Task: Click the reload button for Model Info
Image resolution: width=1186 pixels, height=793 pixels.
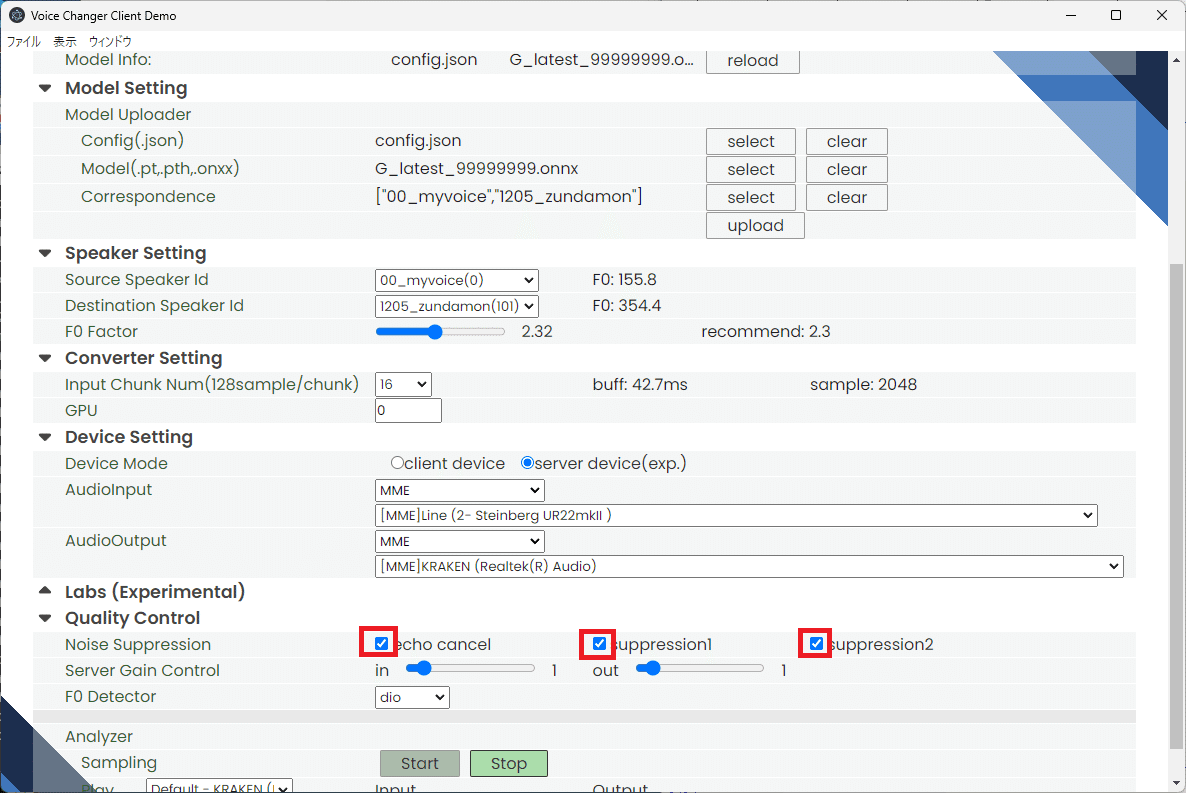Action: tap(753, 61)
